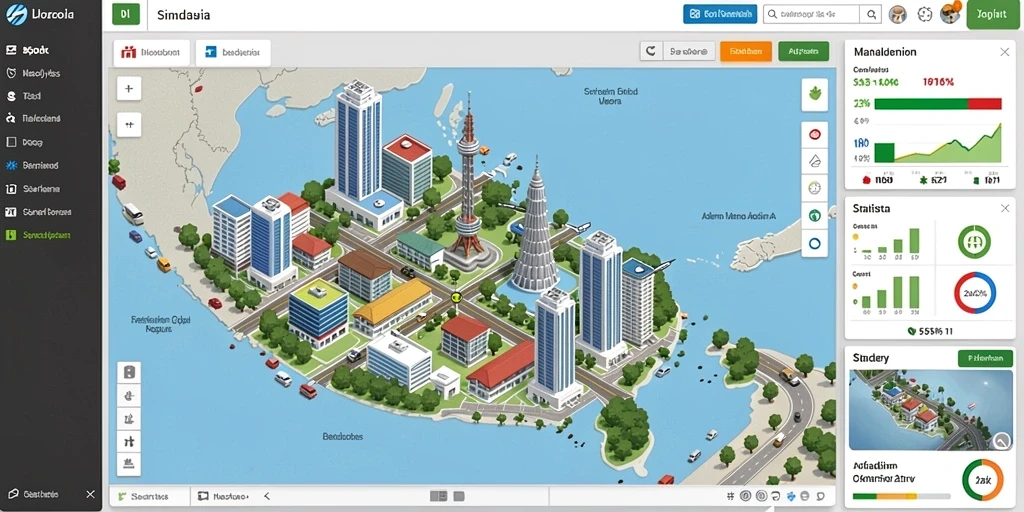This screenshot has height=512, width=1024.
Task: Collapse the bottom panel with left chevron
Action: tap(266, 496)
